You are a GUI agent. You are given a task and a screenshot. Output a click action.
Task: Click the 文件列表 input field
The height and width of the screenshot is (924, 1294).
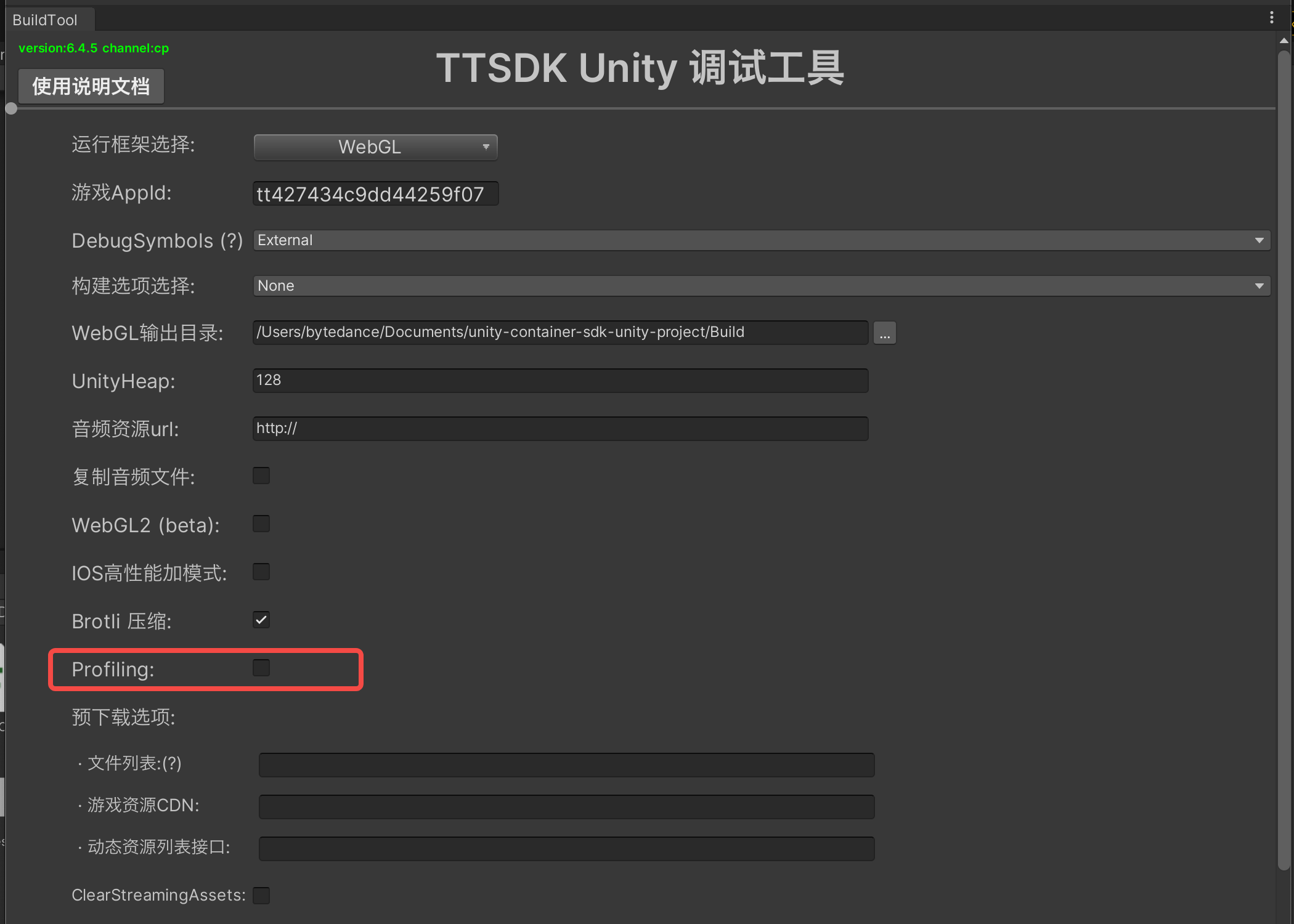click(x=566, y=764)
